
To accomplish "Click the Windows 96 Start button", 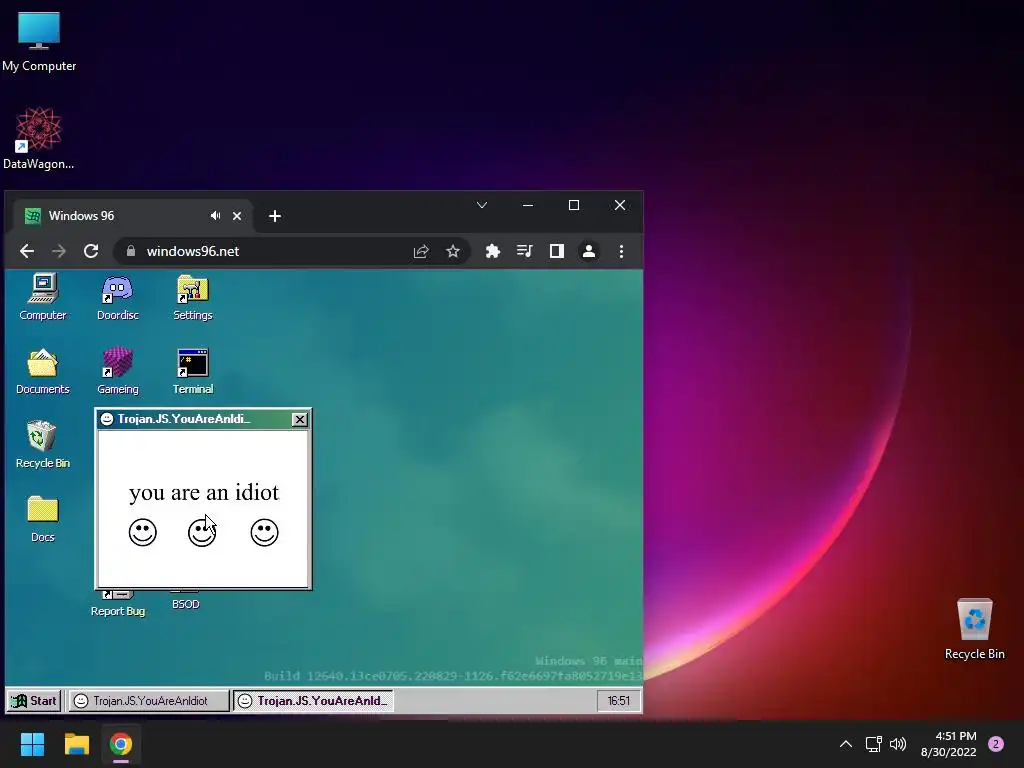I will tap(34, 701).
